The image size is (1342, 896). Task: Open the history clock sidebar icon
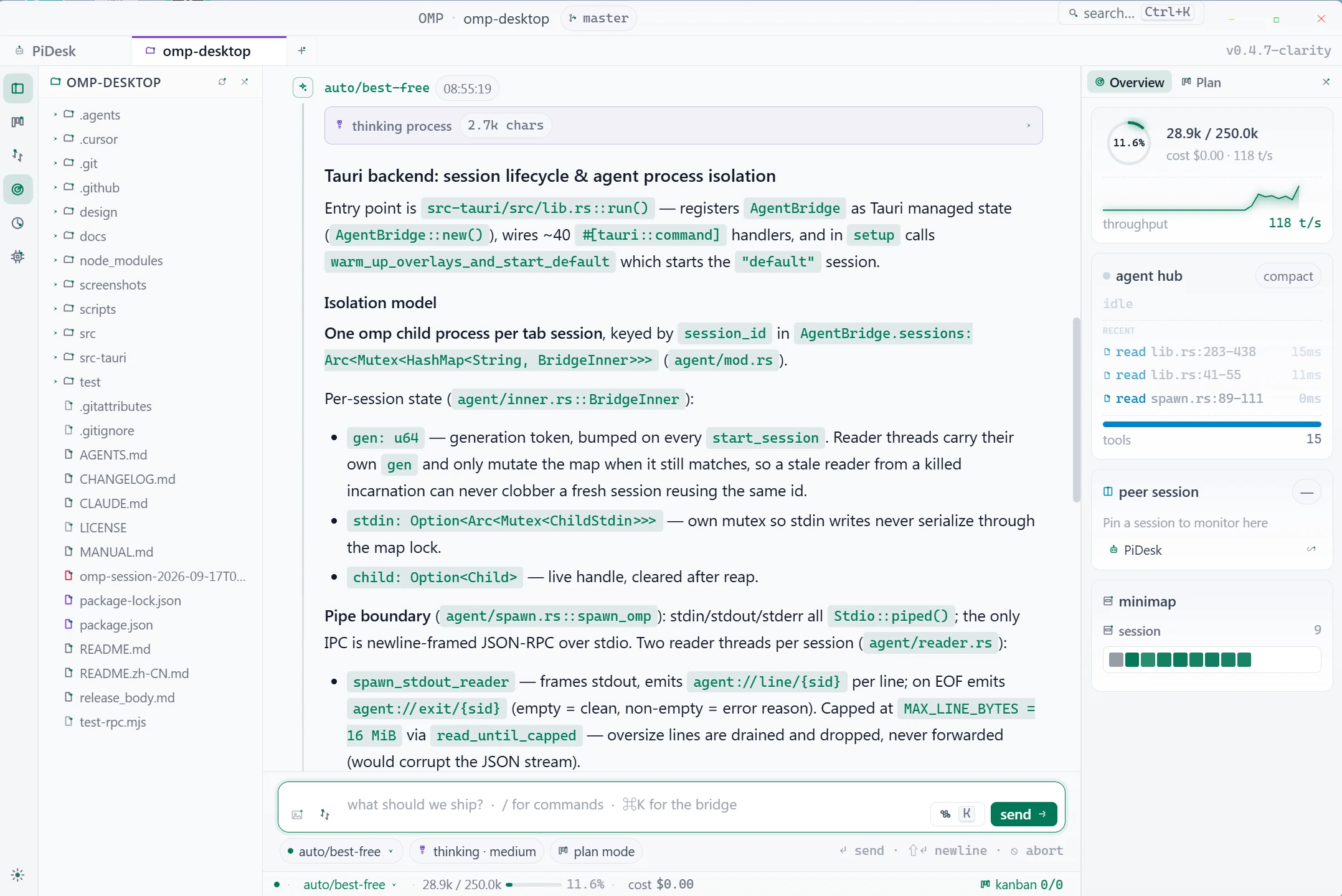coord(18,223)
